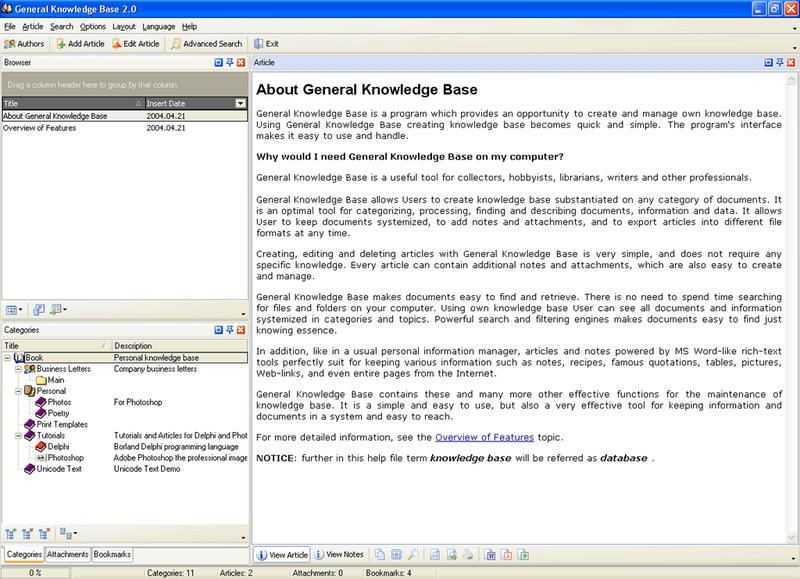Viewport: 800px width, 579px height.
Task: Click Add Article in the toolbar
Action: (x=81, y=44)
